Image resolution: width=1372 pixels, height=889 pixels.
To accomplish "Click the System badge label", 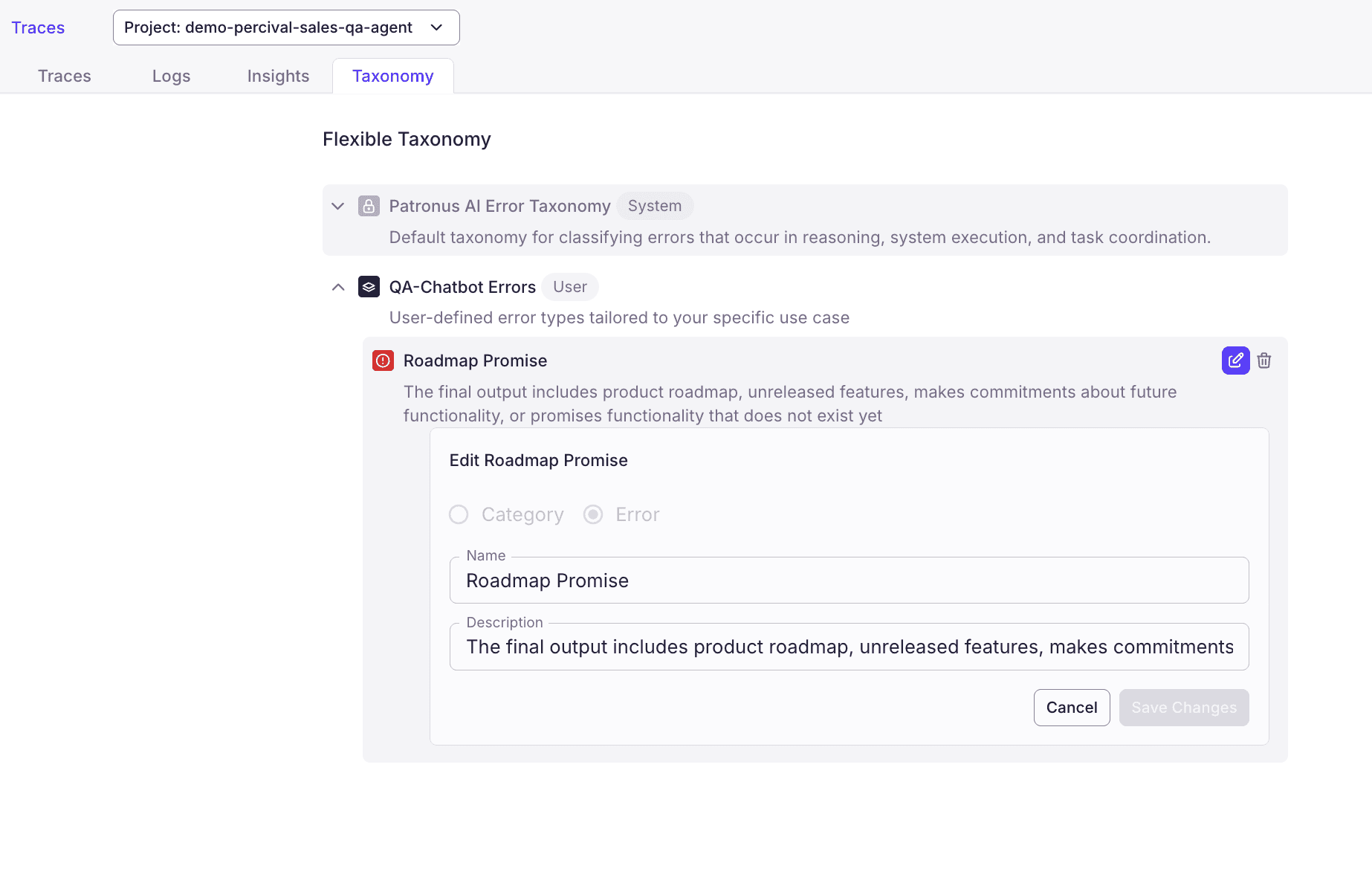I will [654, 206].
